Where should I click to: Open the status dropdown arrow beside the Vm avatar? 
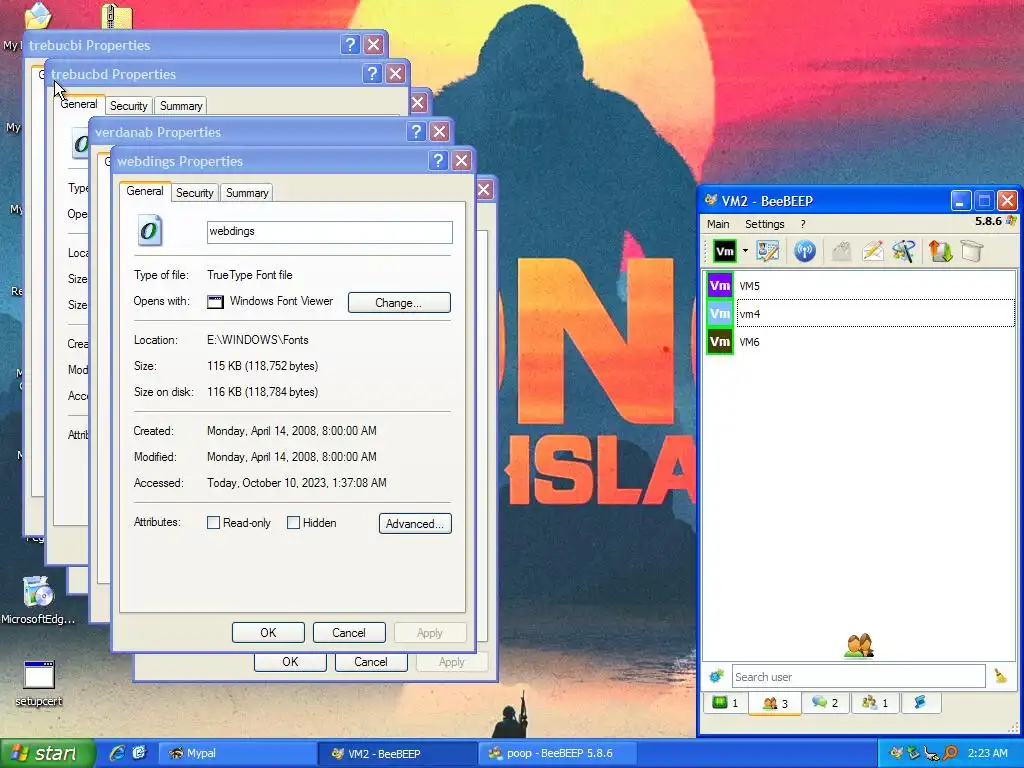click(745, 251)
